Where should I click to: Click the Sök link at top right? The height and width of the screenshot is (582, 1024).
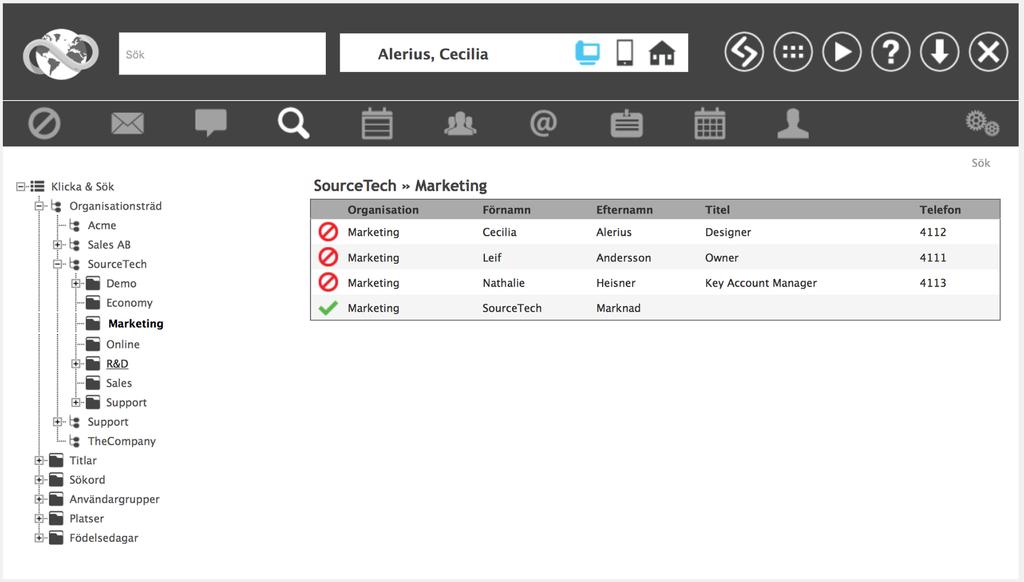pyautogui.click(x=980, y=163)
